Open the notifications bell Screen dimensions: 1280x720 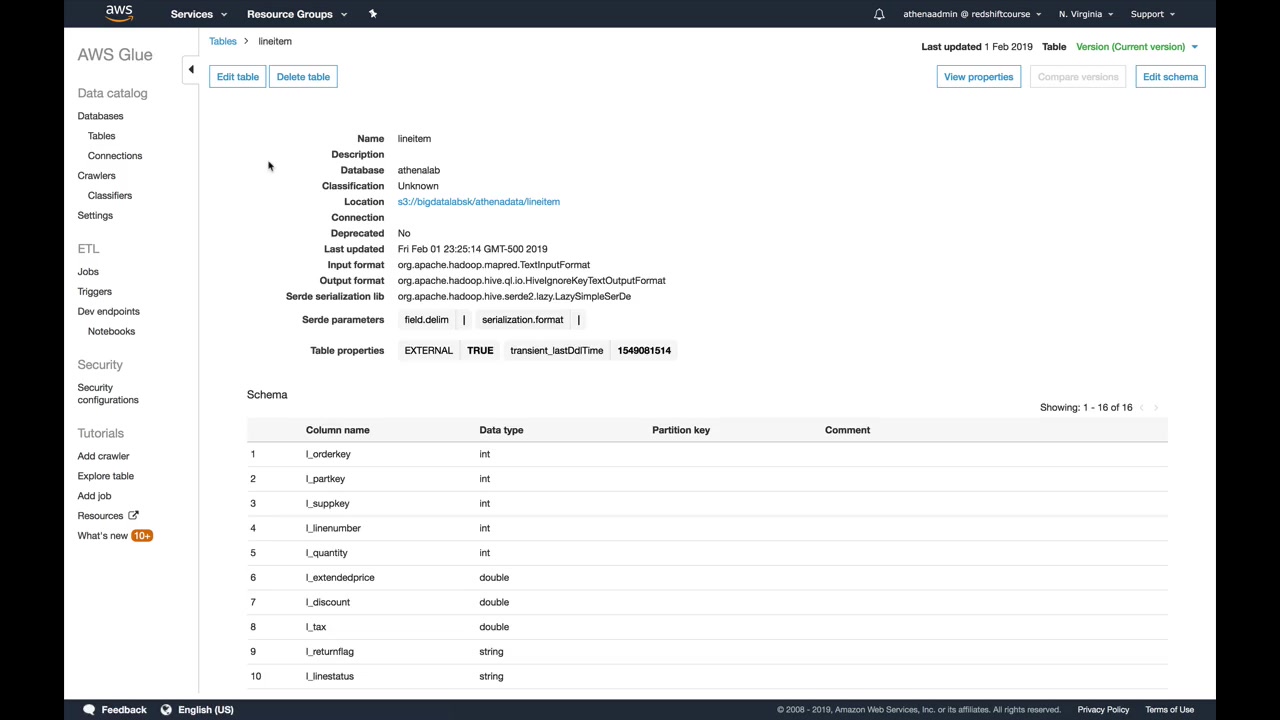pos(879,14)
